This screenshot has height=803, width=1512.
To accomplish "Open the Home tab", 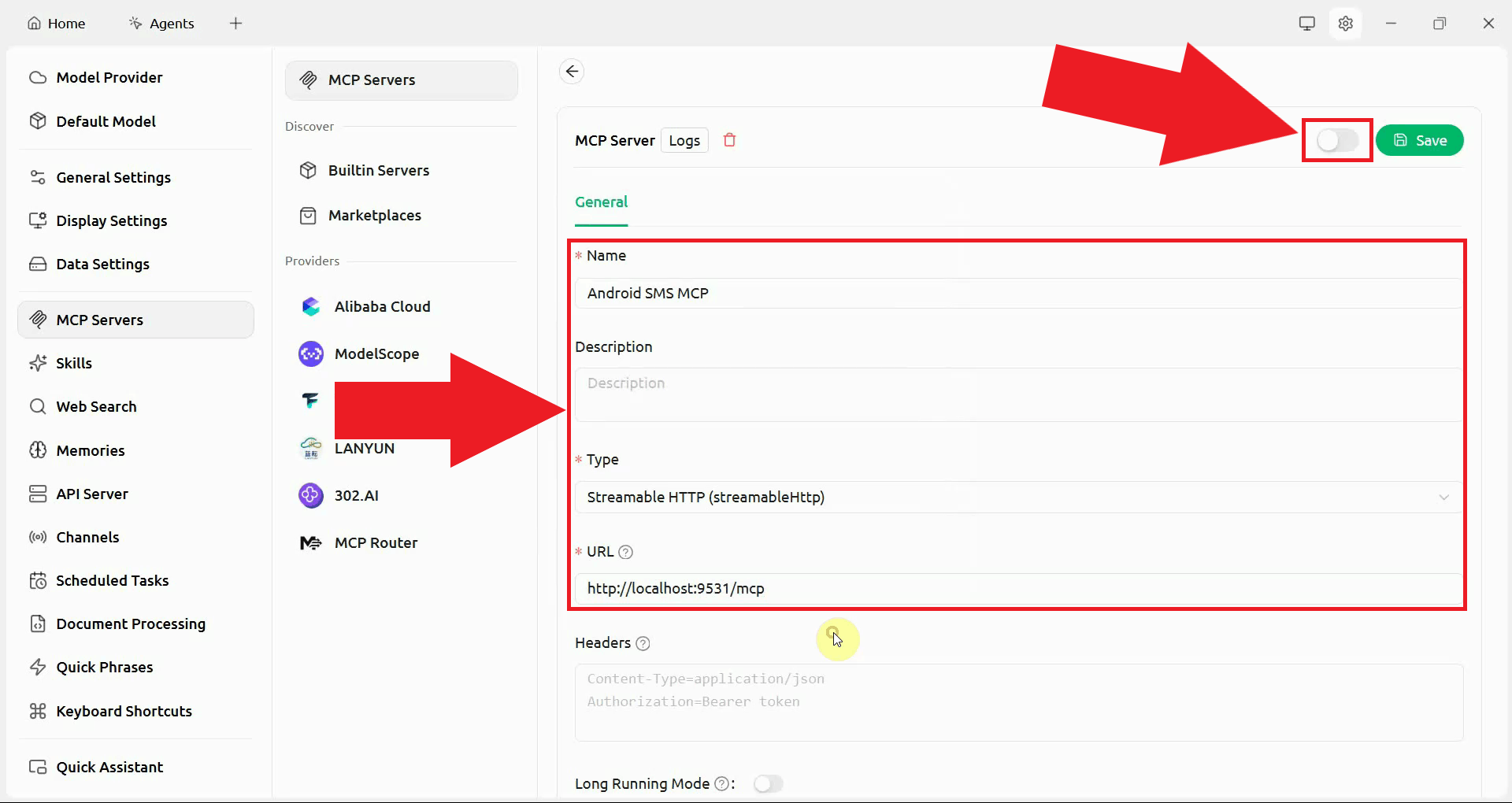I will pyautogui.click(x=56, y=23).
